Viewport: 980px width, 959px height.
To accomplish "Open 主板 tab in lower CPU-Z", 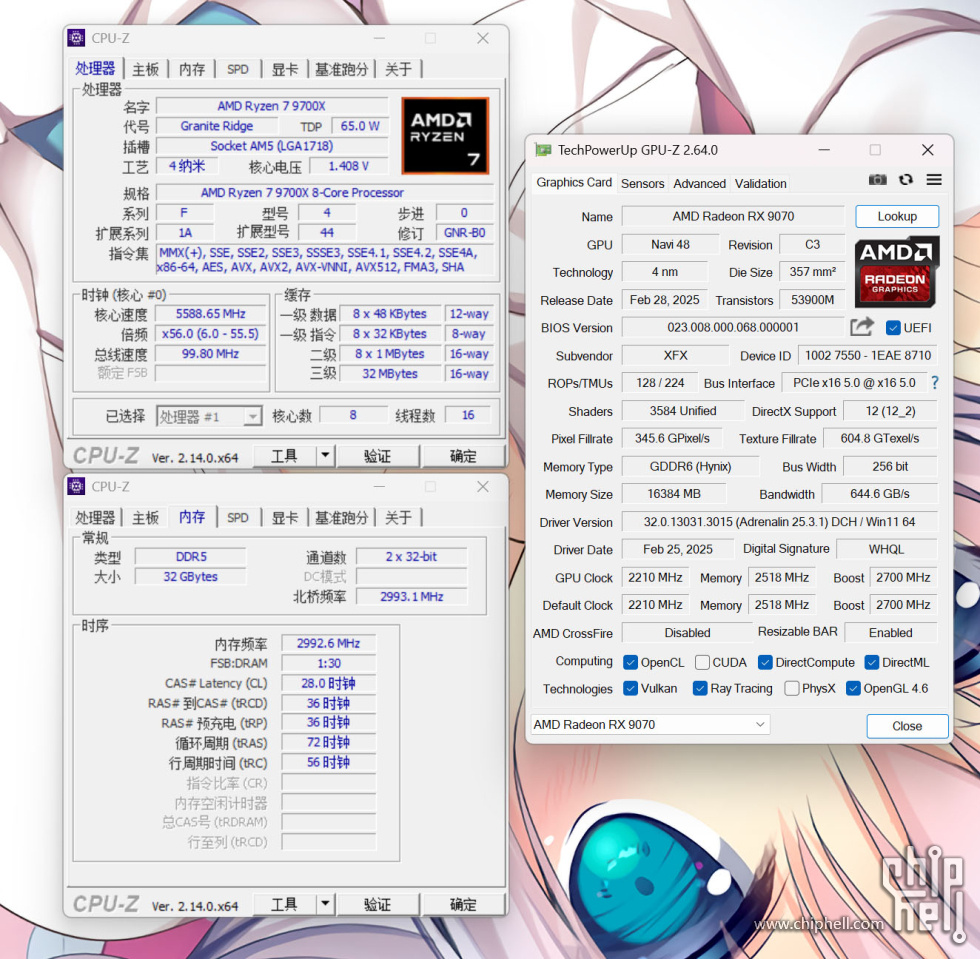I will click(x=146, y=517).
